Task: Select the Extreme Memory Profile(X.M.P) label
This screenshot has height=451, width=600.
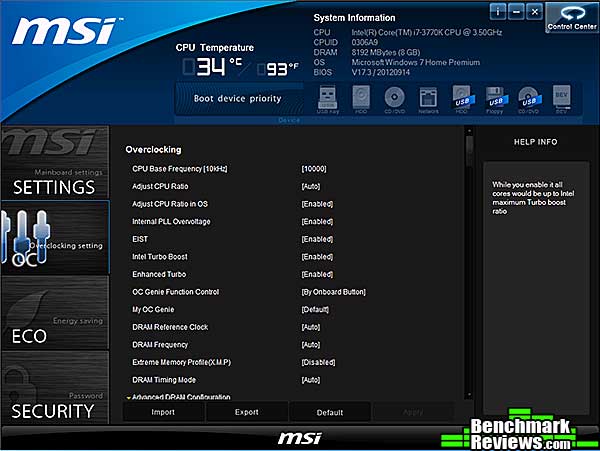Action: [182, 362]
